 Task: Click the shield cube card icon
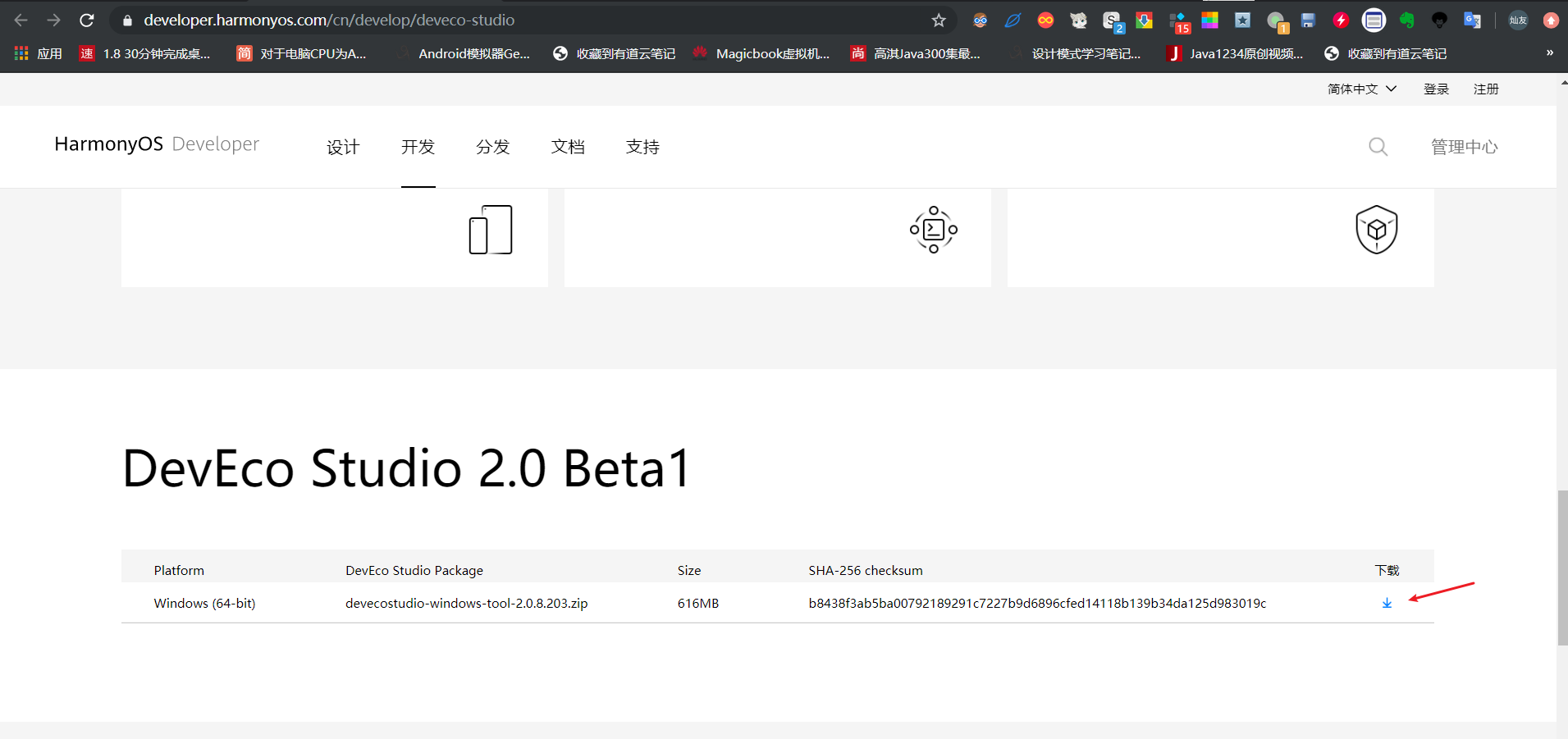pyautogui.click(x=1376, y=230)
